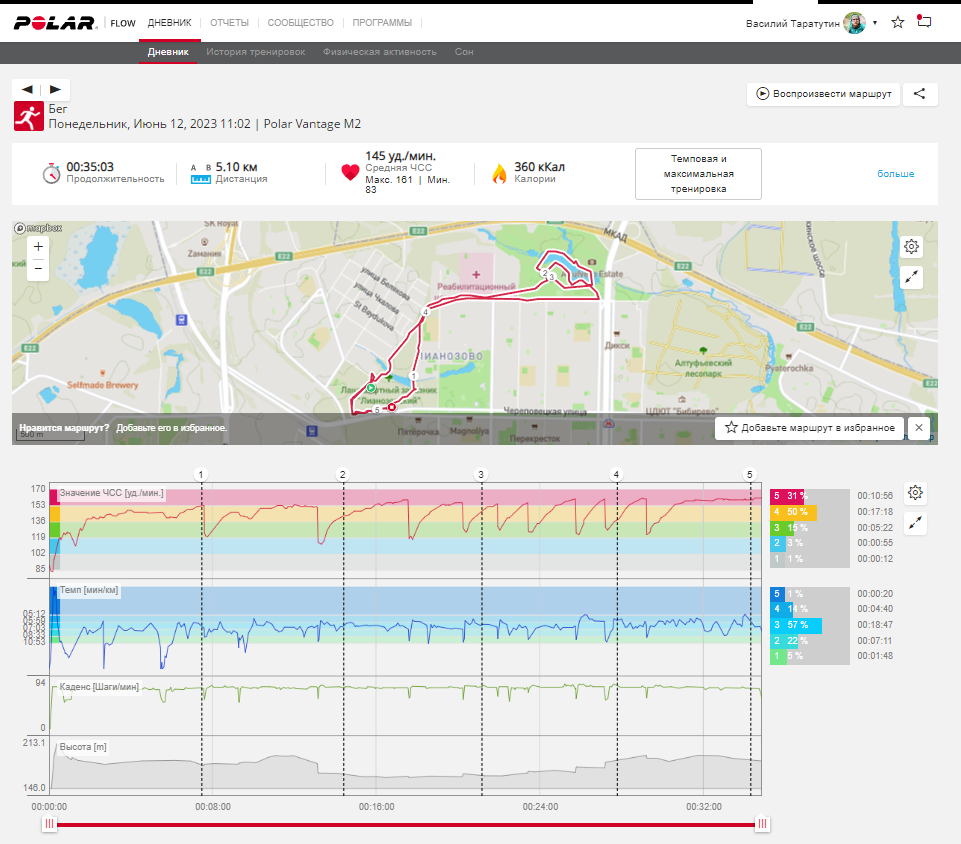Click heart rate zone 4 bar 50 %
Viewport: 961px width, 844px height.
point(793,512)
